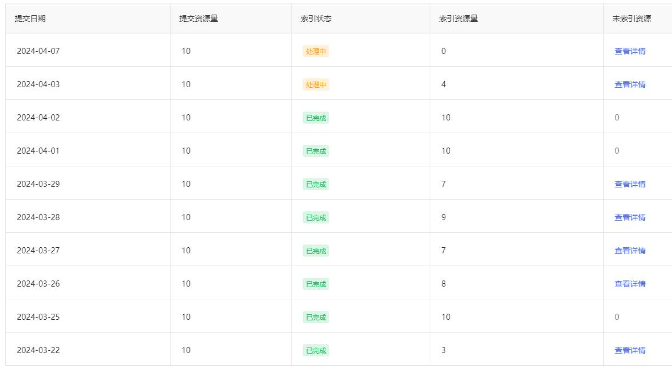Click the 提交资源量 column header
This screenshot has width=672, height=374.
tap(198, 18)
